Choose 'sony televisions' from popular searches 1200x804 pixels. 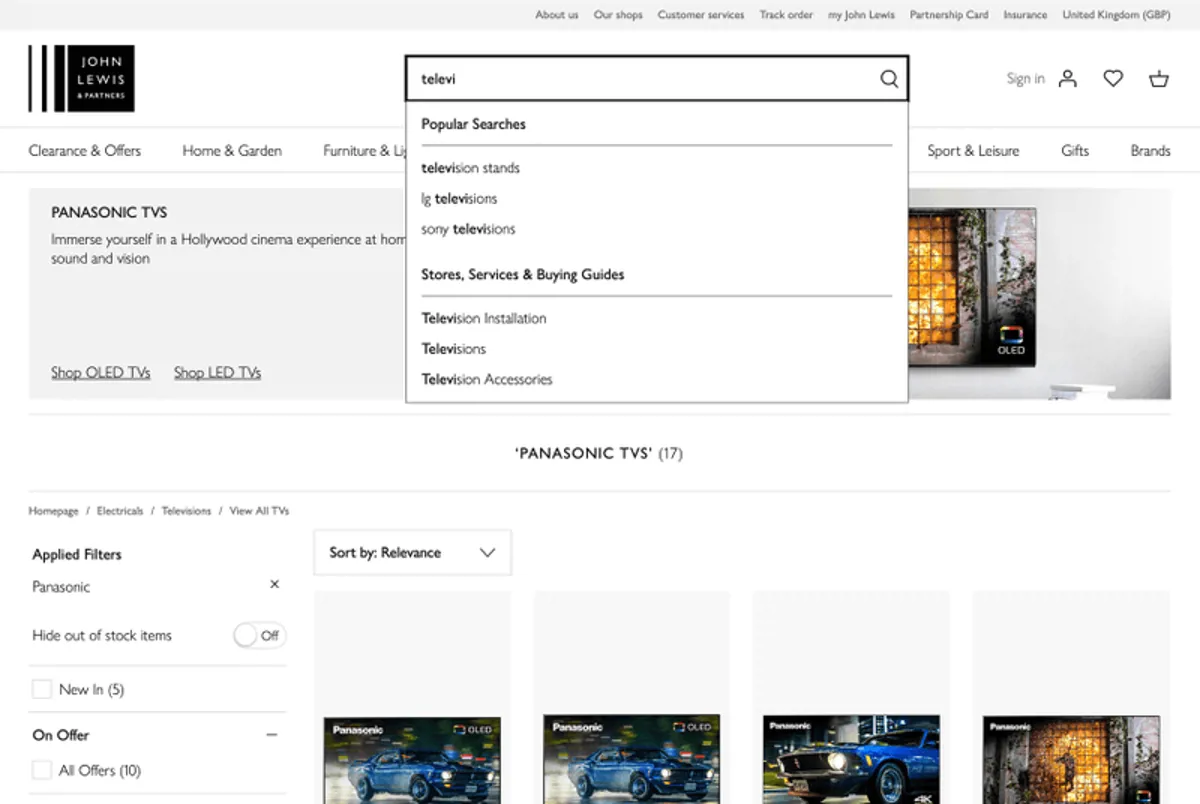pos(468,229)
